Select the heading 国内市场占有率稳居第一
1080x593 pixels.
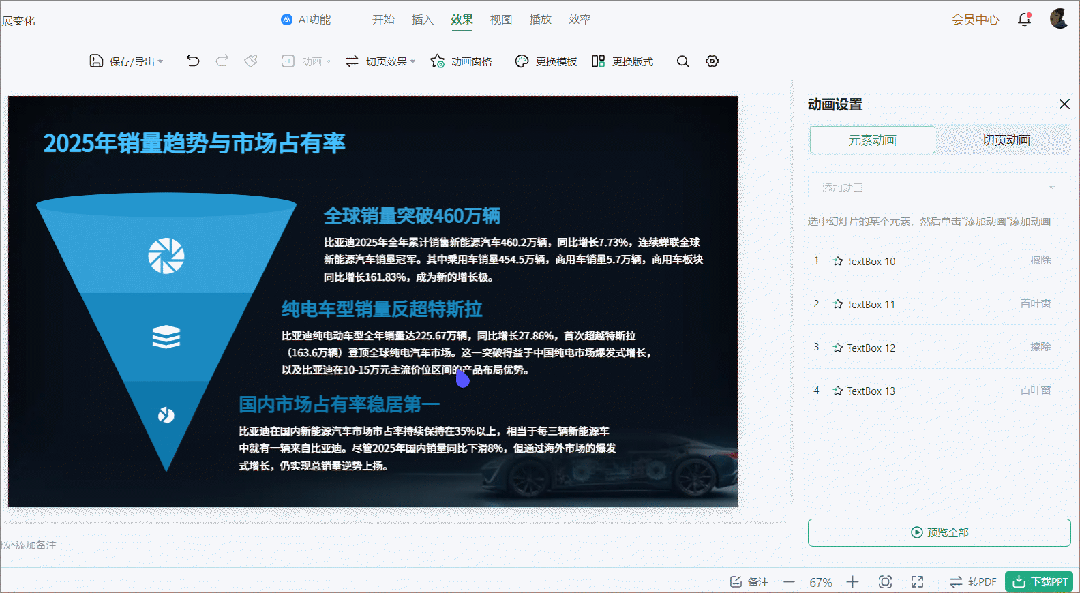point(339,403)
